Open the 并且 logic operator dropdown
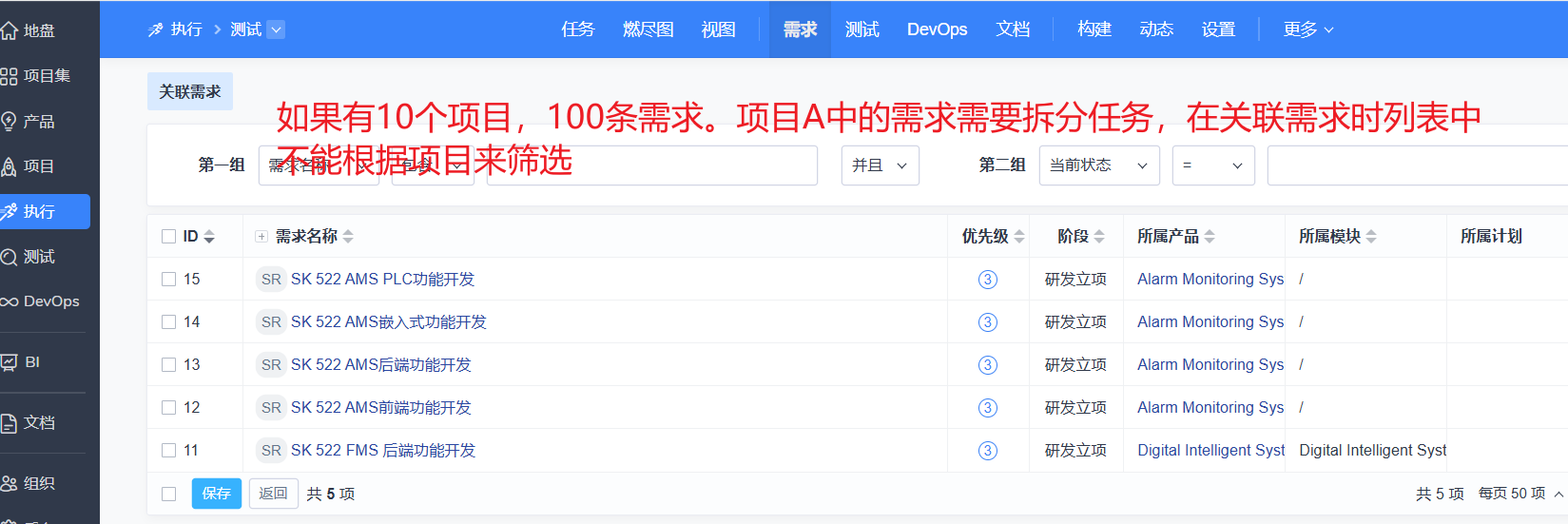This screenshot has height=524, width=1568. click(x=881, y=165)
